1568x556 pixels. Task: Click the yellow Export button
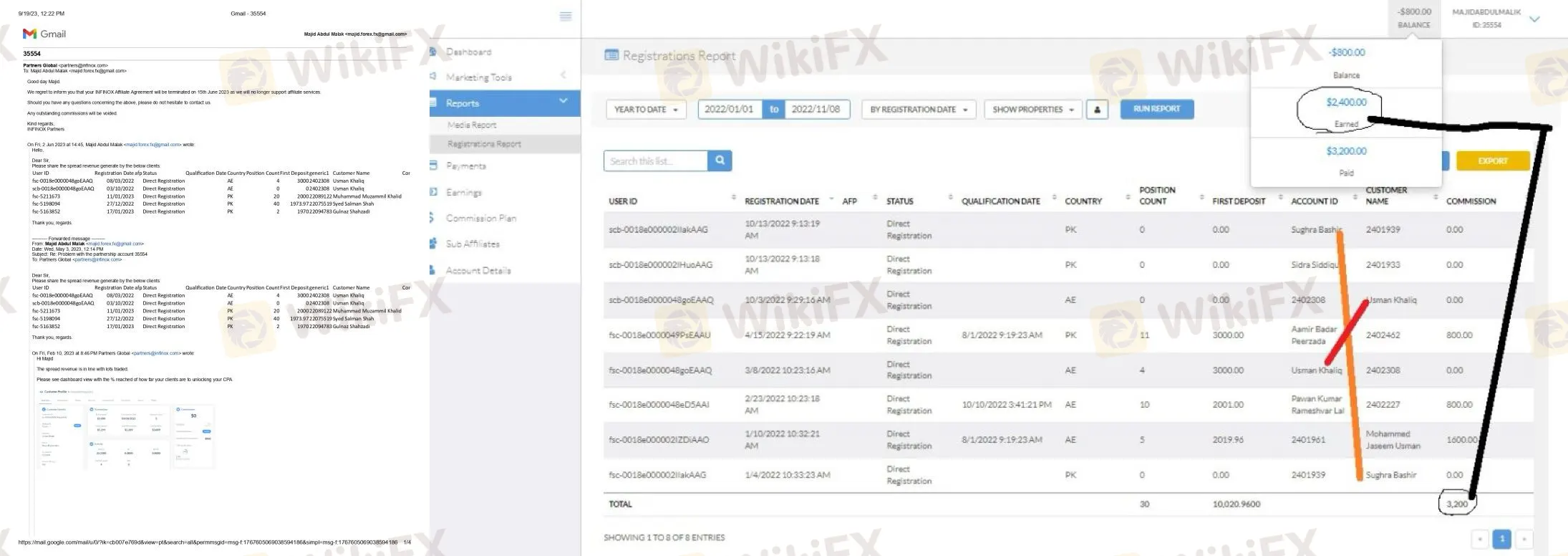click(1493, 160)
